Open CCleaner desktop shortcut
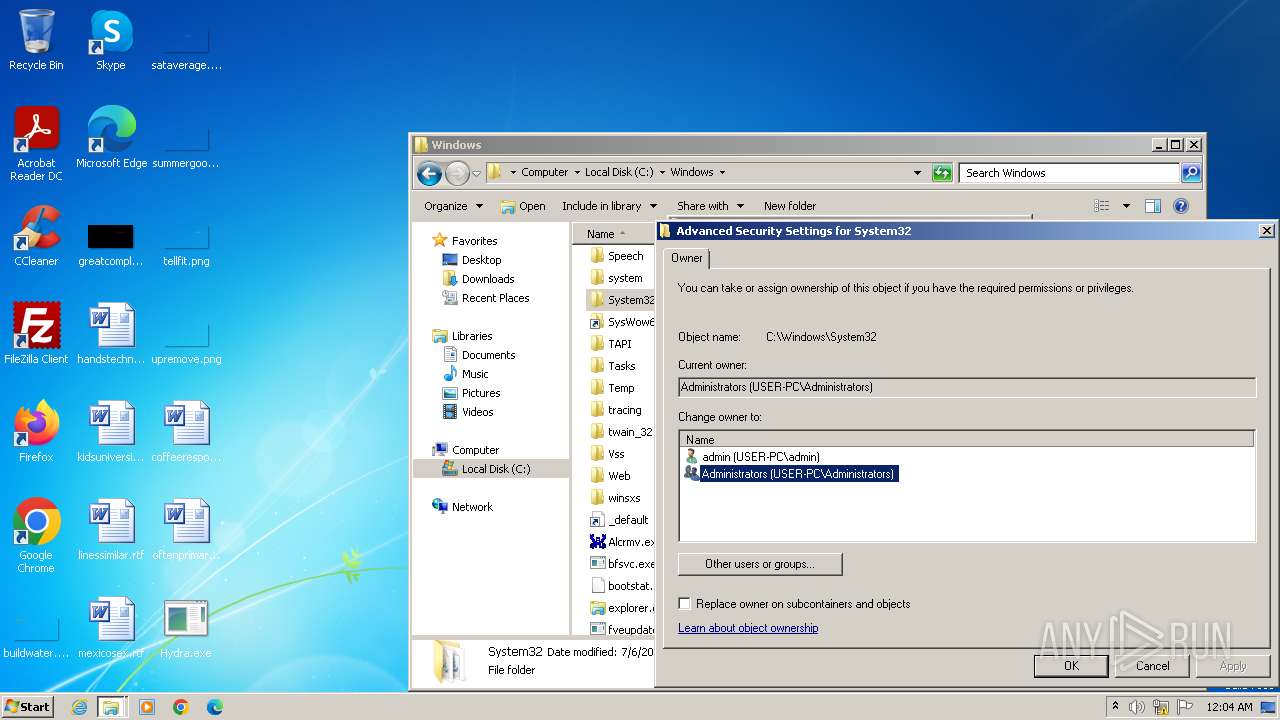Viewport: 1280px width, 720px height. coord(36,236)
